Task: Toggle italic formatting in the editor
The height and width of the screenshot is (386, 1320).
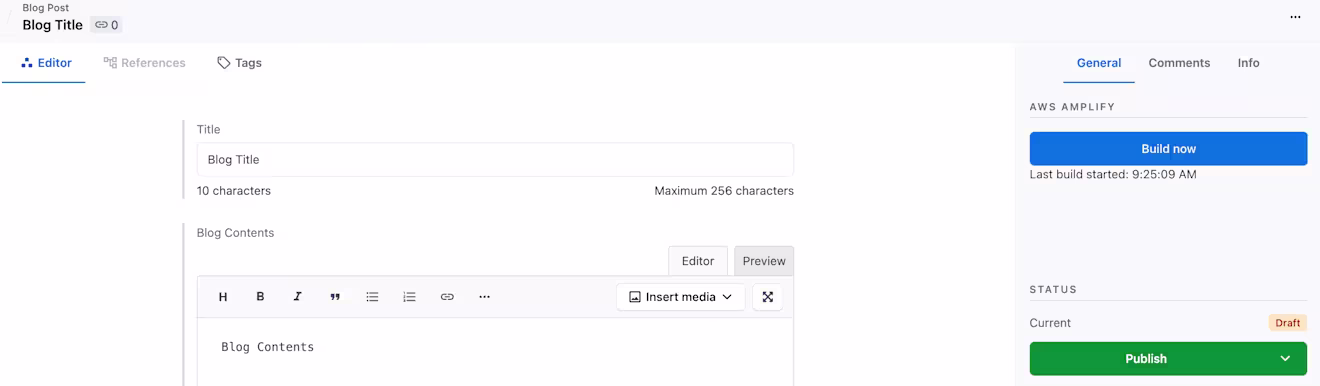Action: (297, 297)
